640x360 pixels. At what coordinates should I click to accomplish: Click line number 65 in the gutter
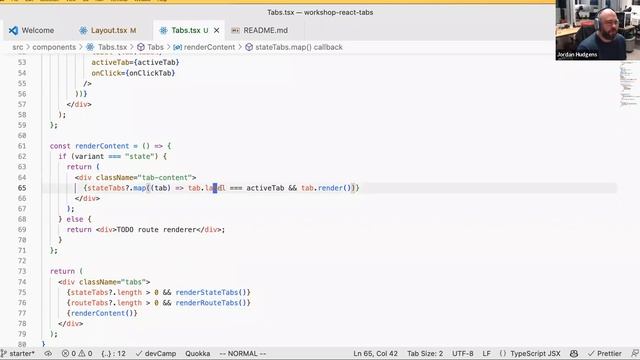(x=22, y=188)
